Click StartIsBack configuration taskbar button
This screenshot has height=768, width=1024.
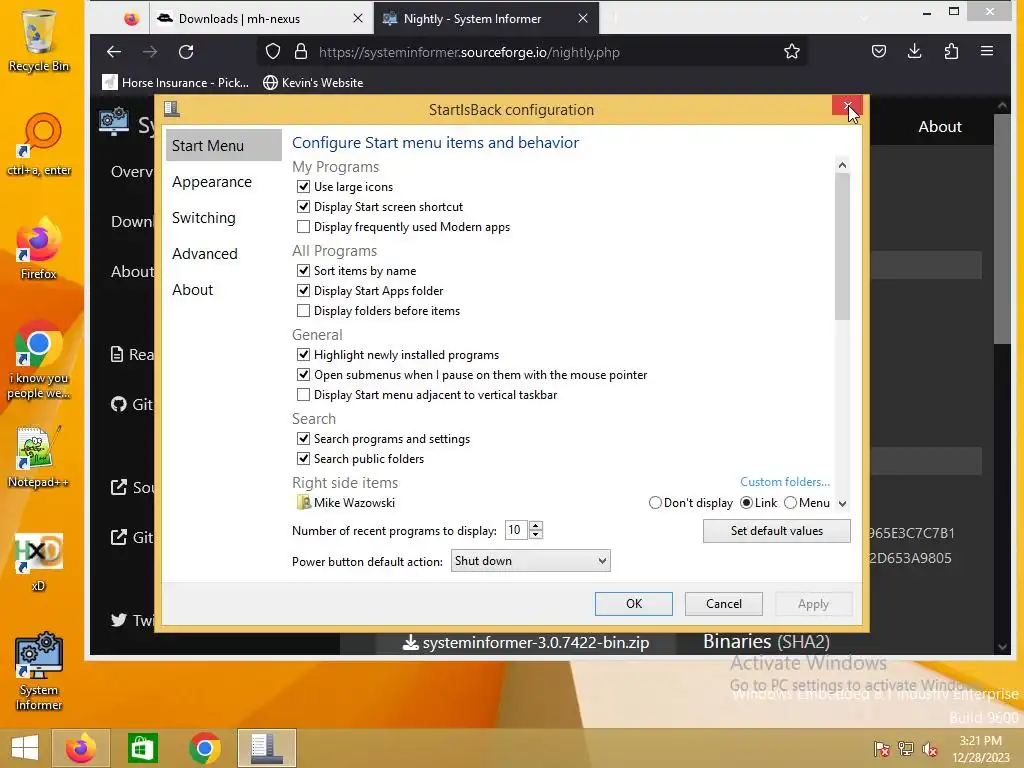(x=266, y=748)
